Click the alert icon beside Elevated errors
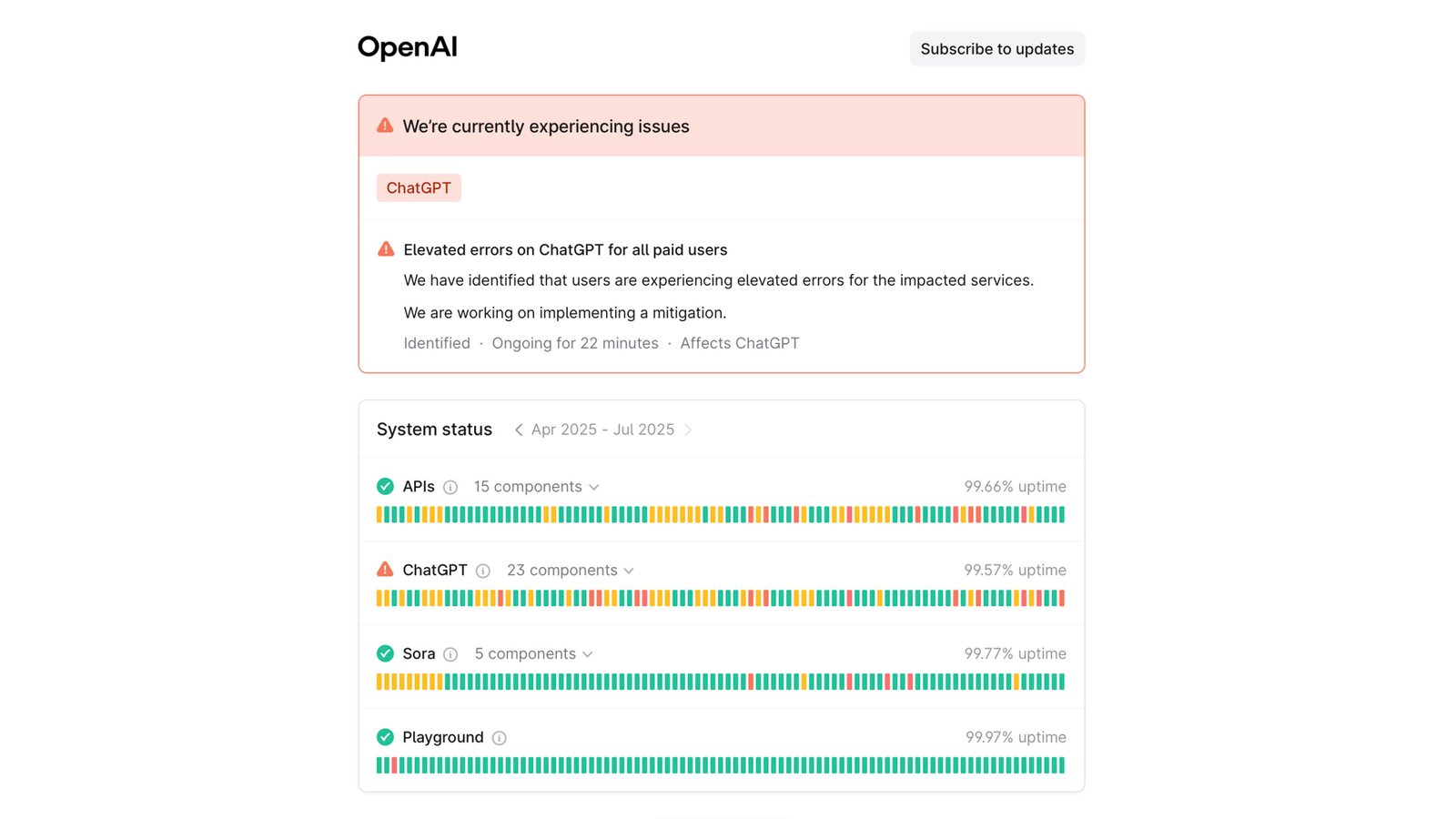Viewport: 1456px width, 819px height. 386,248
